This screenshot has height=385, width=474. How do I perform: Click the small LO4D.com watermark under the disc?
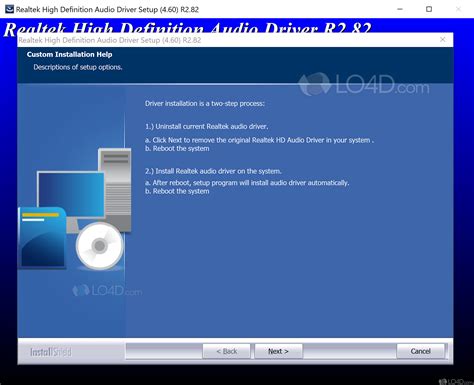[x=107, y=291]
